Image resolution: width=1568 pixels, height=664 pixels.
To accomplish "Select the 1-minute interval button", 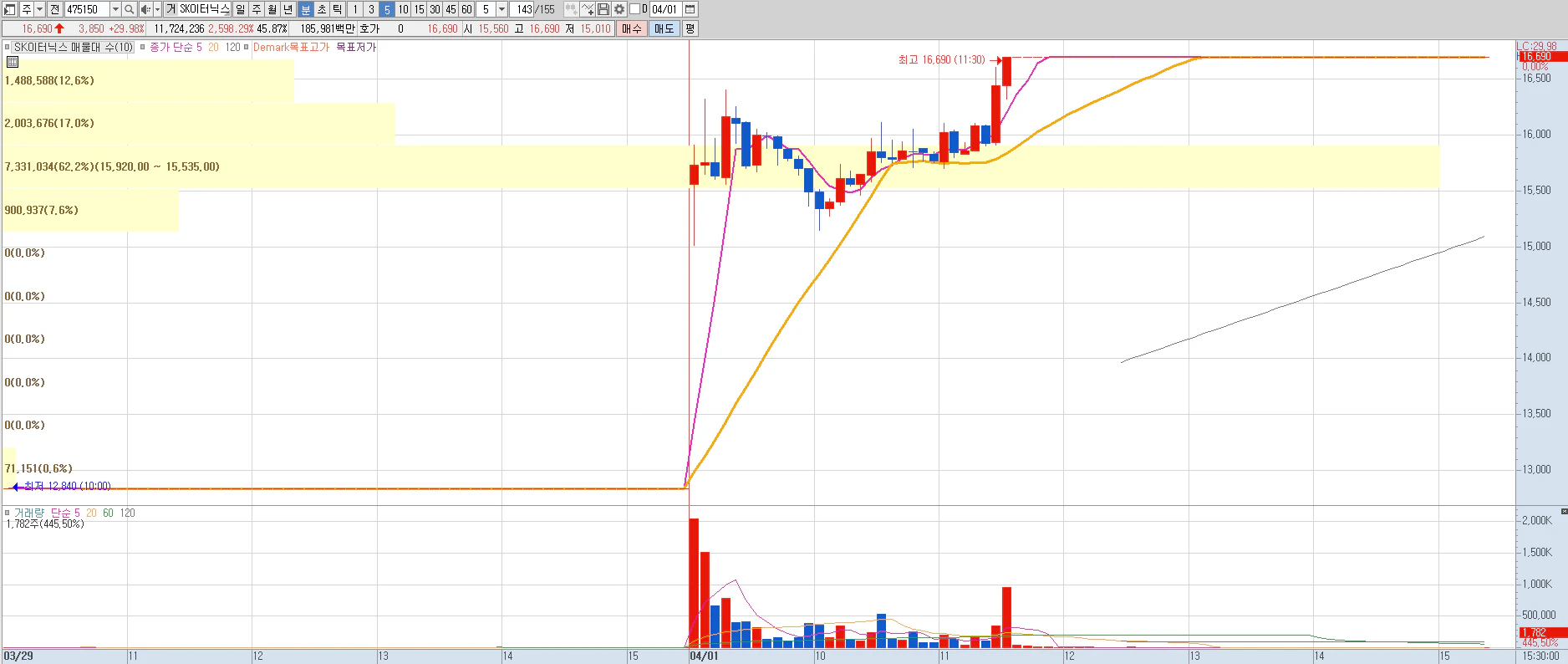I will (x=355, y=9).
